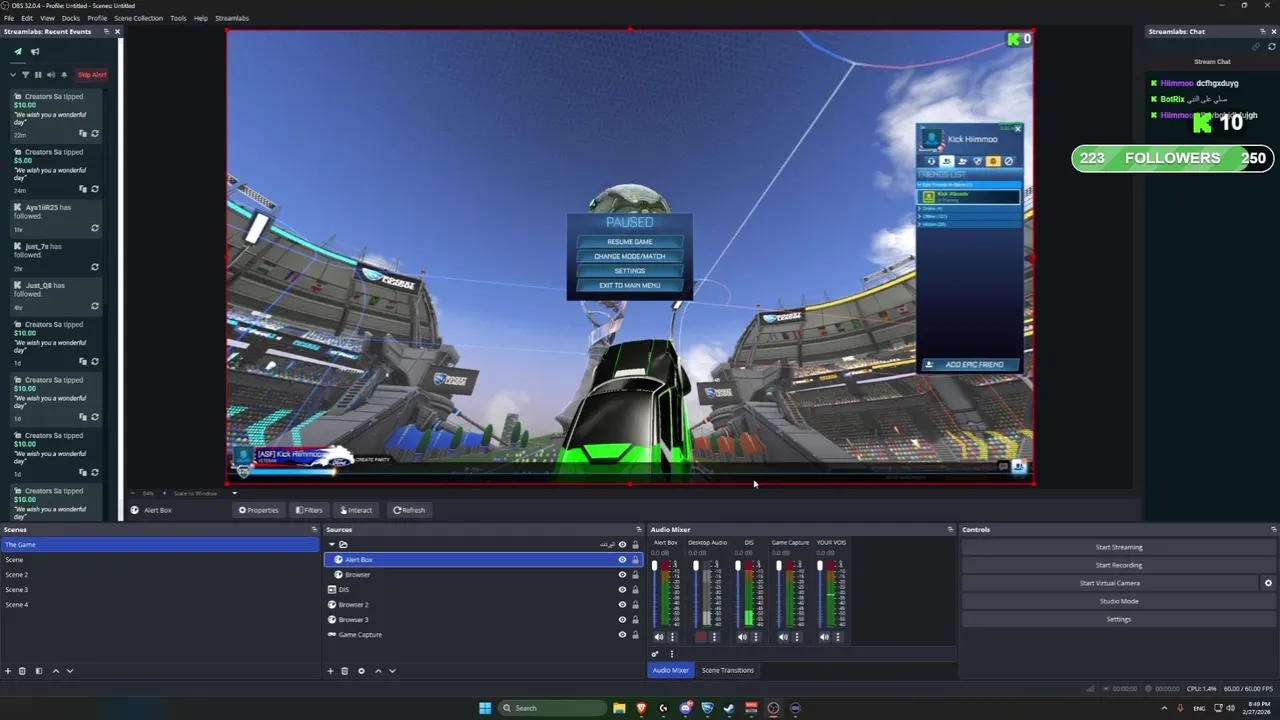
Task: Float the Controls dock panel
Action: [1274, 530]
